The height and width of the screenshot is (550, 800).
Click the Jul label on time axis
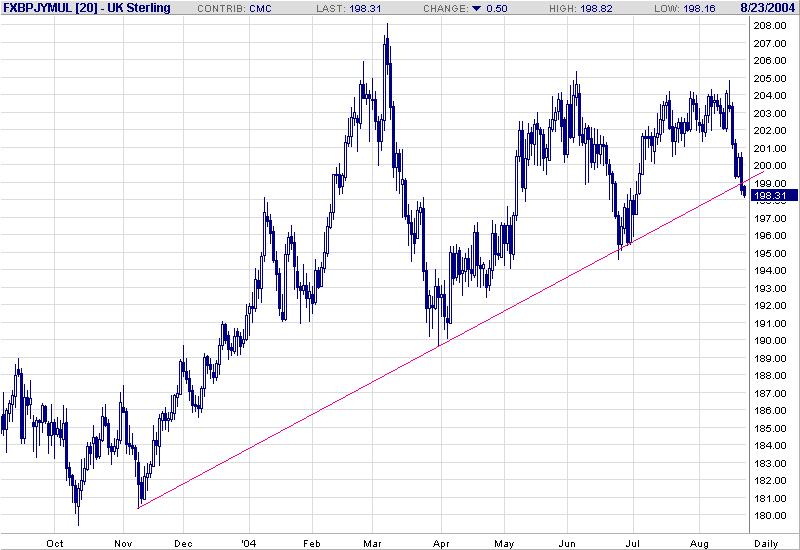633,543
